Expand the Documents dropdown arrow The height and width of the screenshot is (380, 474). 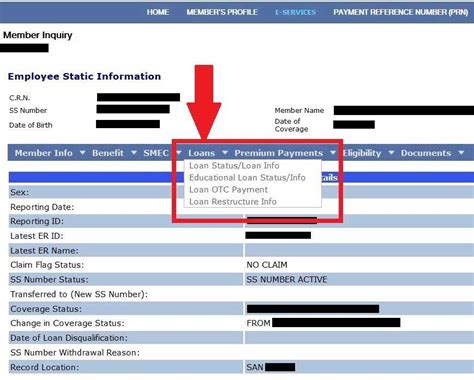coord(461,153)
